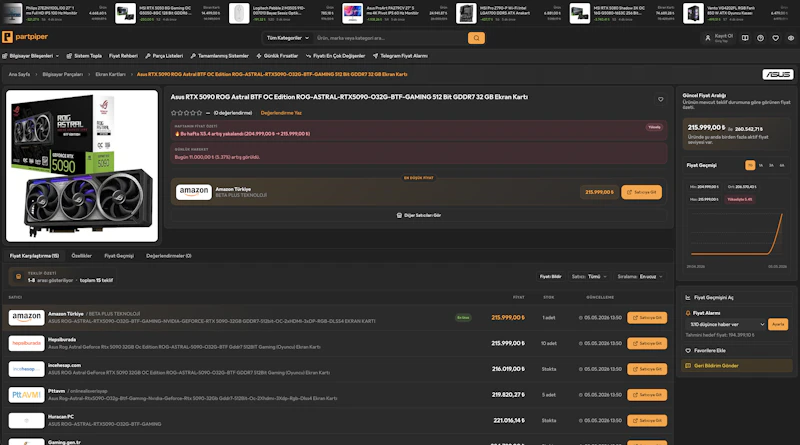
Task: Expand Diğer Satıcıları Gör
Action: tap(418, 215)
